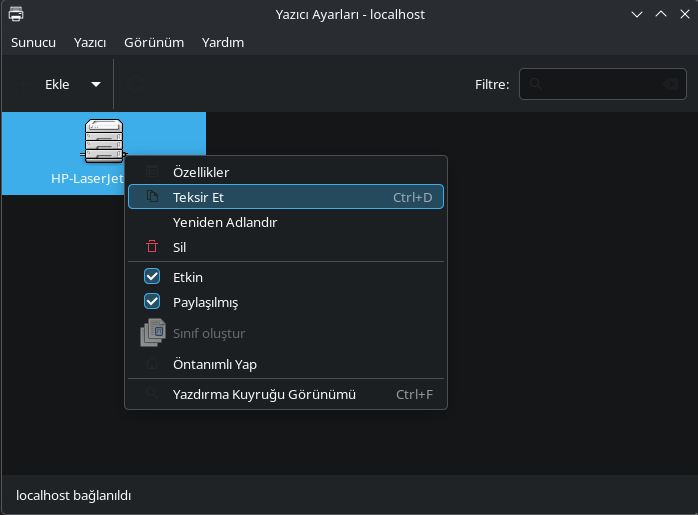Minimize the Yazıcı Ayarları window
Image resolution: width=698 pixels, height=515 pixels.
click(x=637, y=14)
